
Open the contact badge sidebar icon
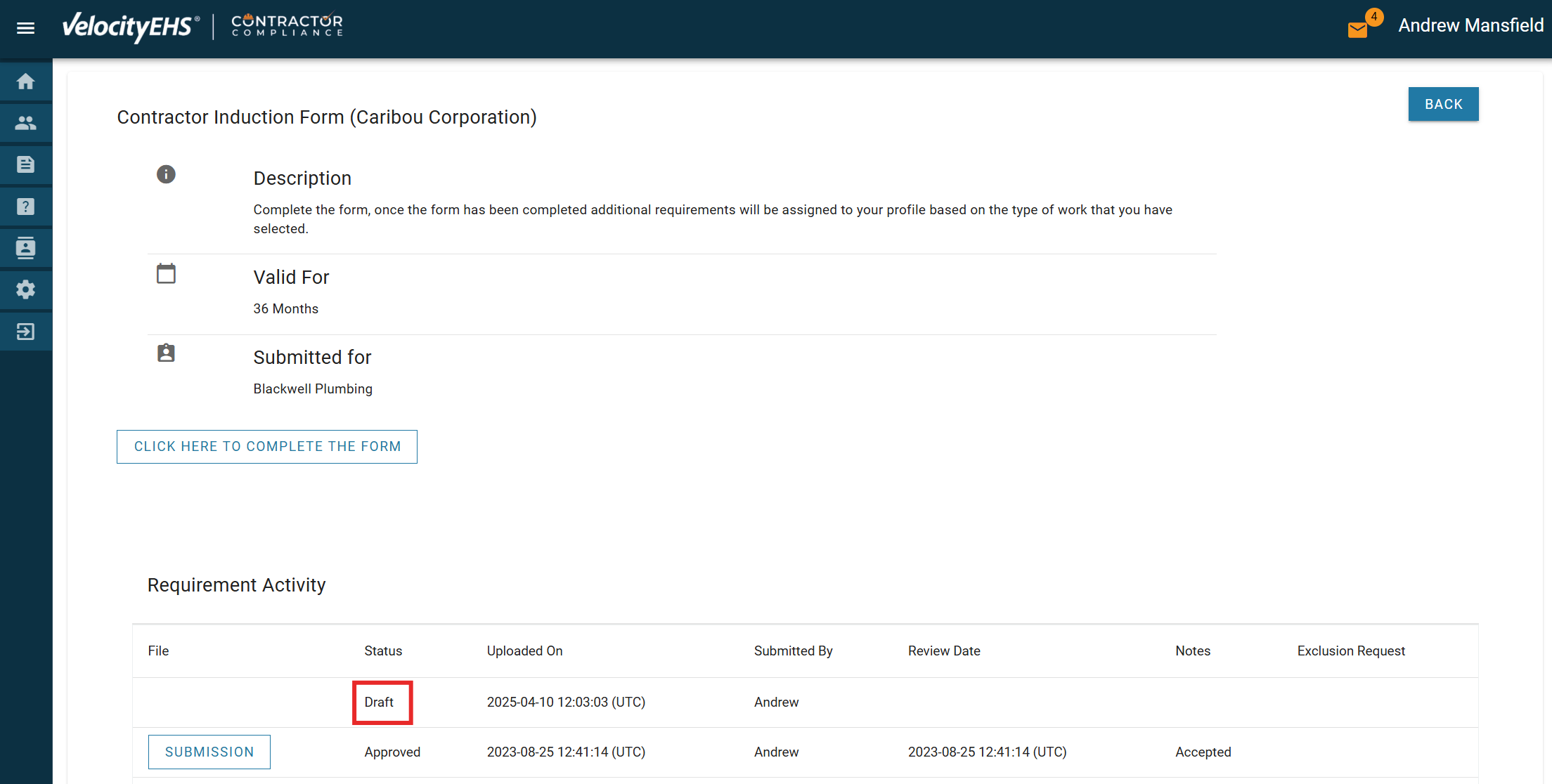(x=26, y=248)
